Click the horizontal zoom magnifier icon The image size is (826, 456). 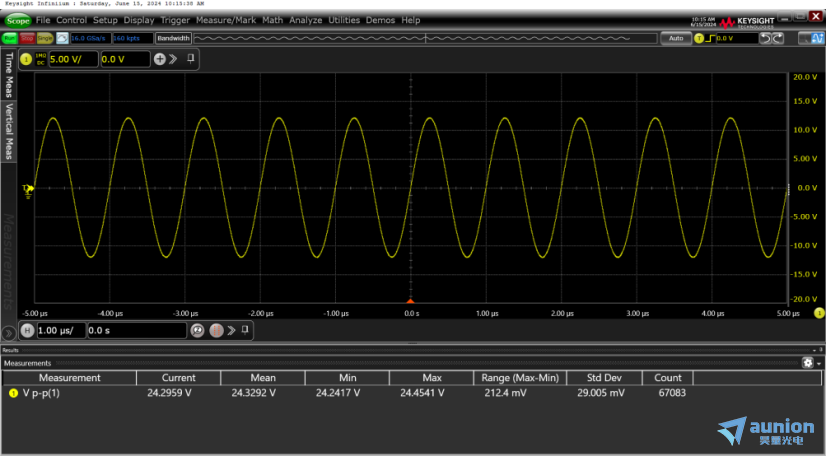pyautogui.click(x=198, y=331)
